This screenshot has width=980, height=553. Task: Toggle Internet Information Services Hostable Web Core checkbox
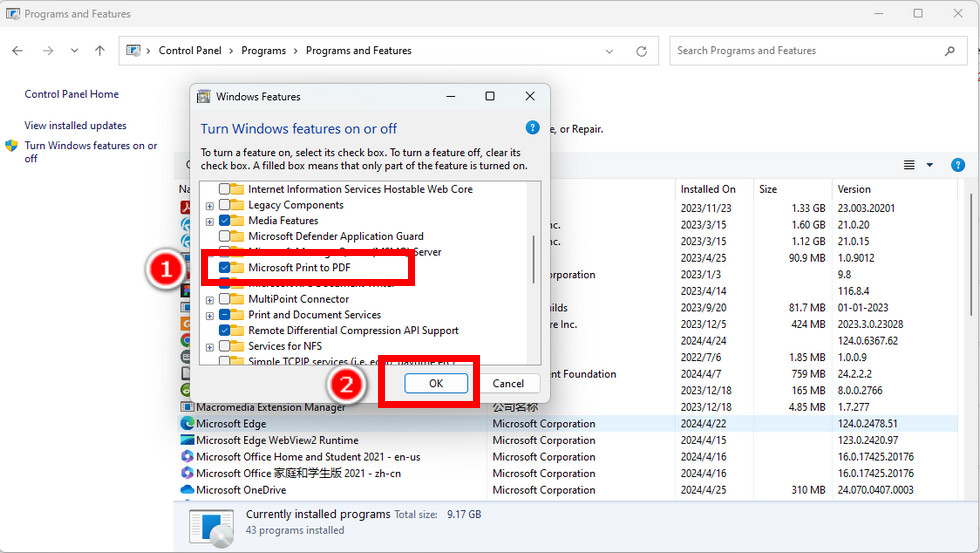coord(224,189)
